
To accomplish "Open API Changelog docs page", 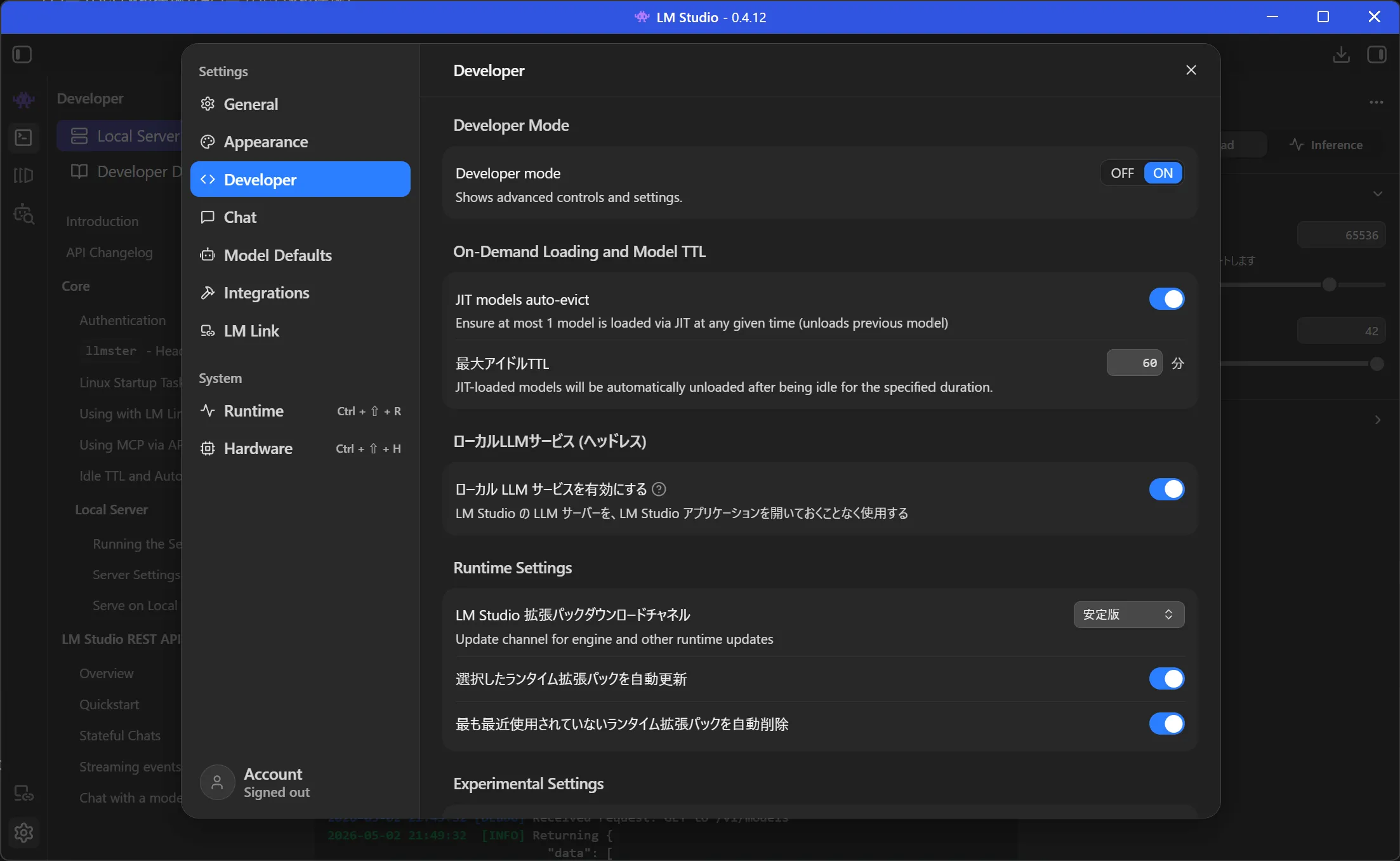I will [109, 253].
